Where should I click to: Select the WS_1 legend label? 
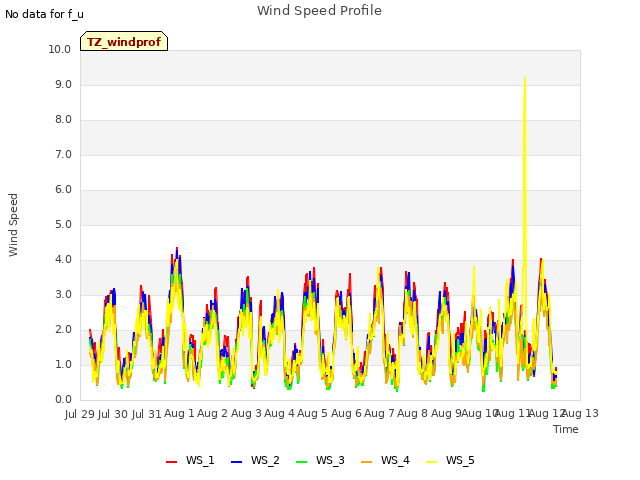pyautogui.click(x=200, y=460)
